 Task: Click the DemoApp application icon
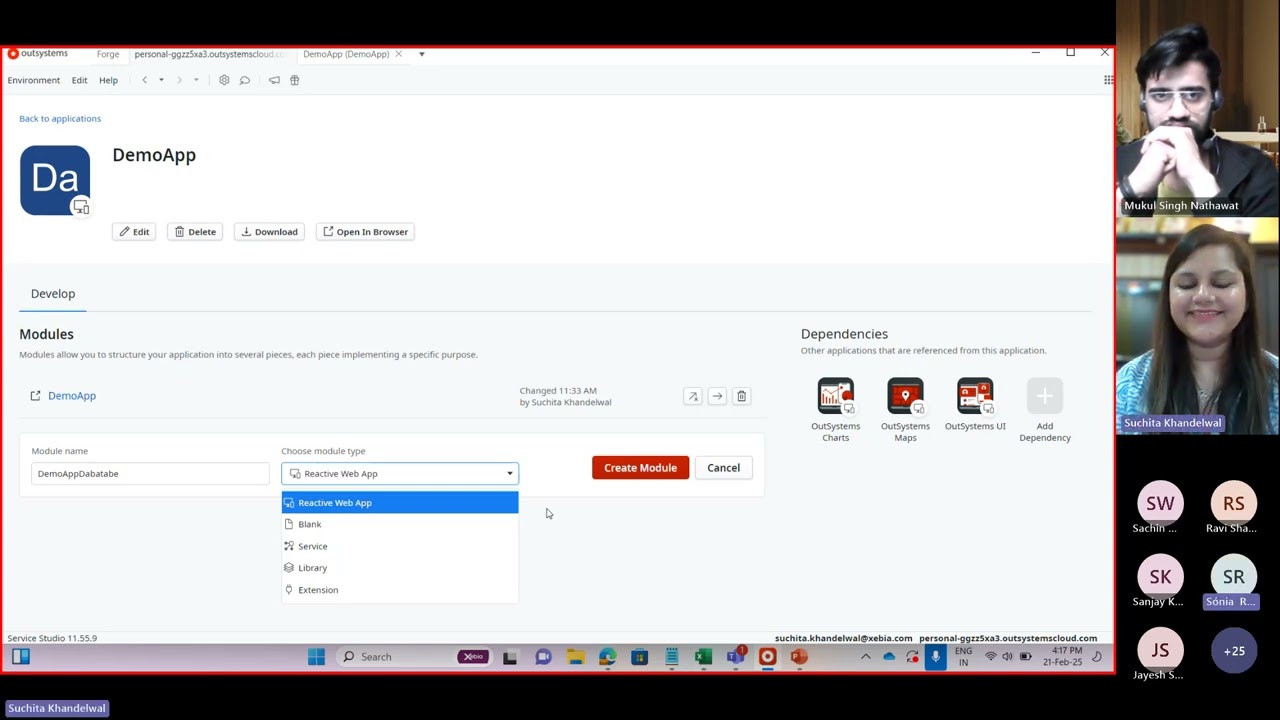pos(55,180)
